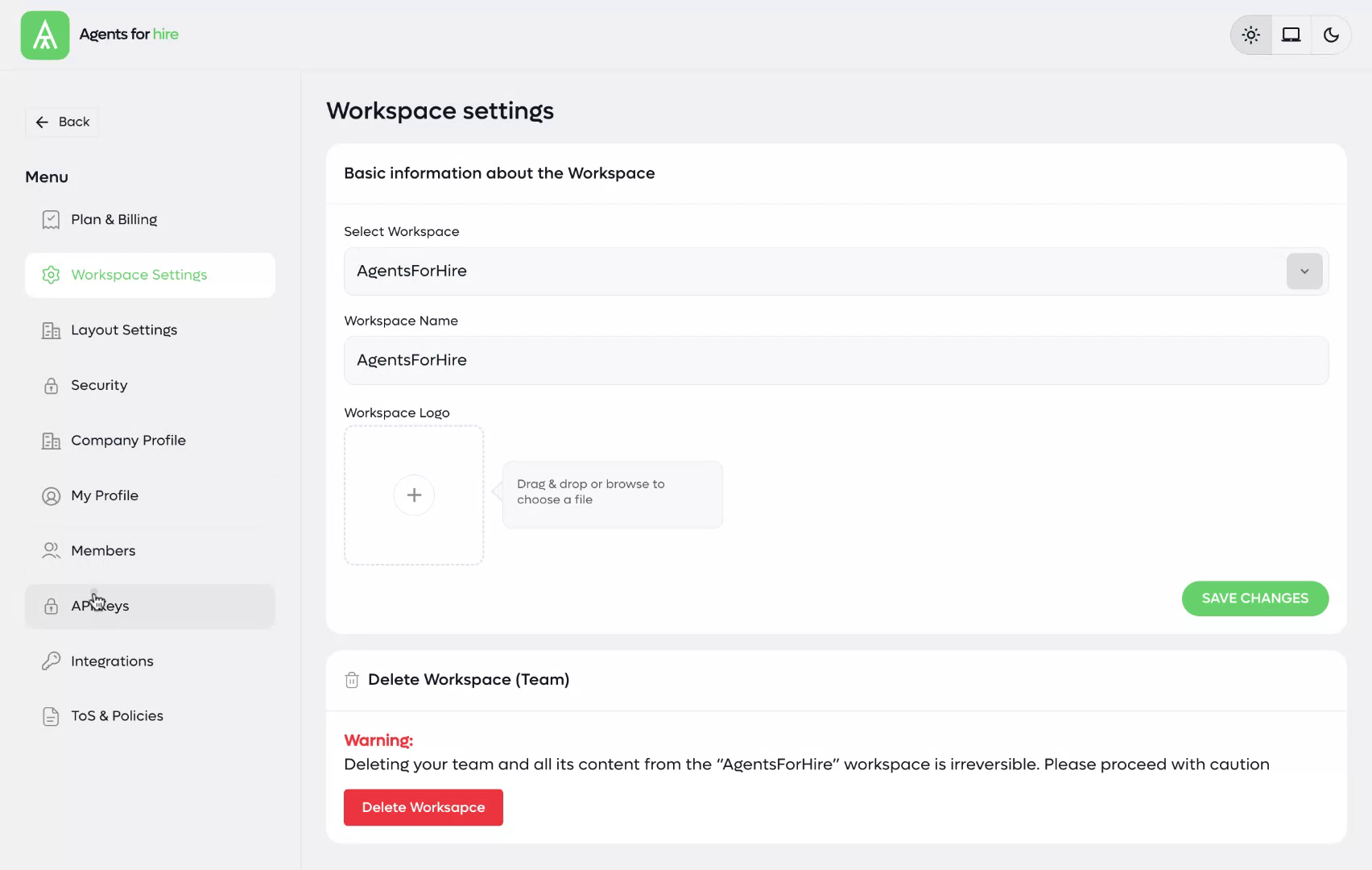Click SAVE CHANGES button
This screenshot has width=1372, height=870.
(1255, 599)
